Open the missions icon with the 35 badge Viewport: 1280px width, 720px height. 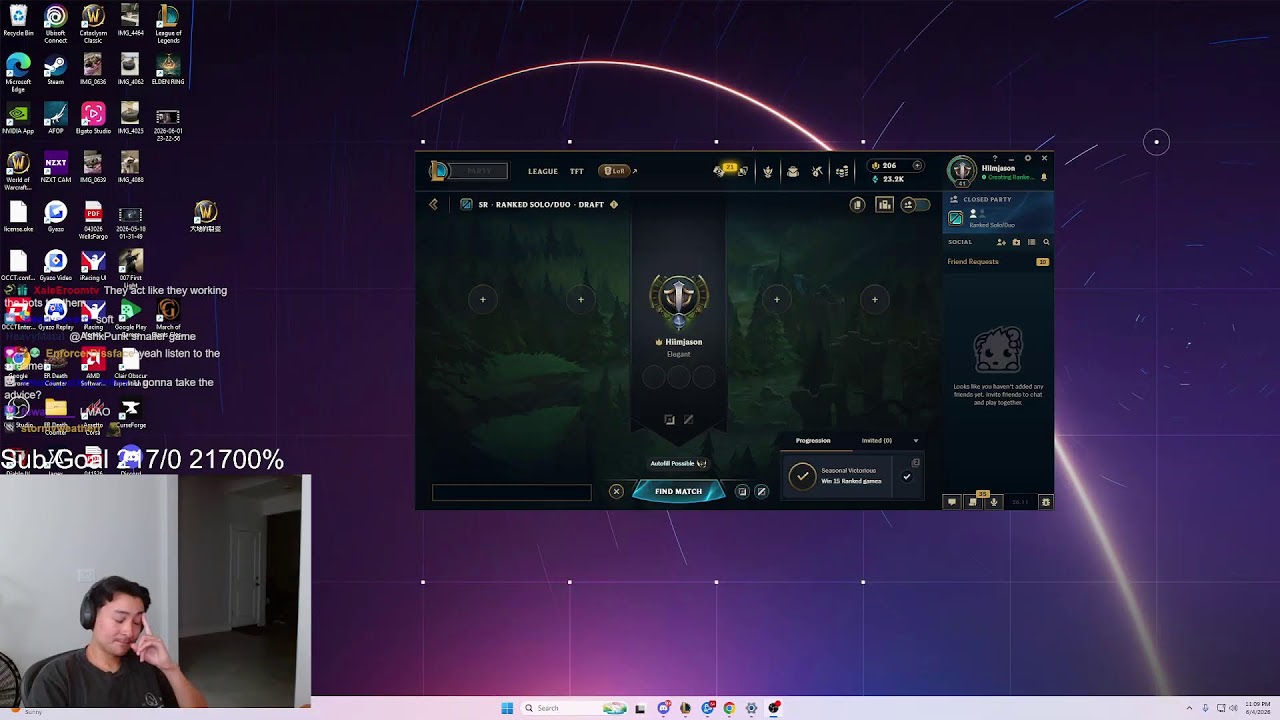point(973,501)
